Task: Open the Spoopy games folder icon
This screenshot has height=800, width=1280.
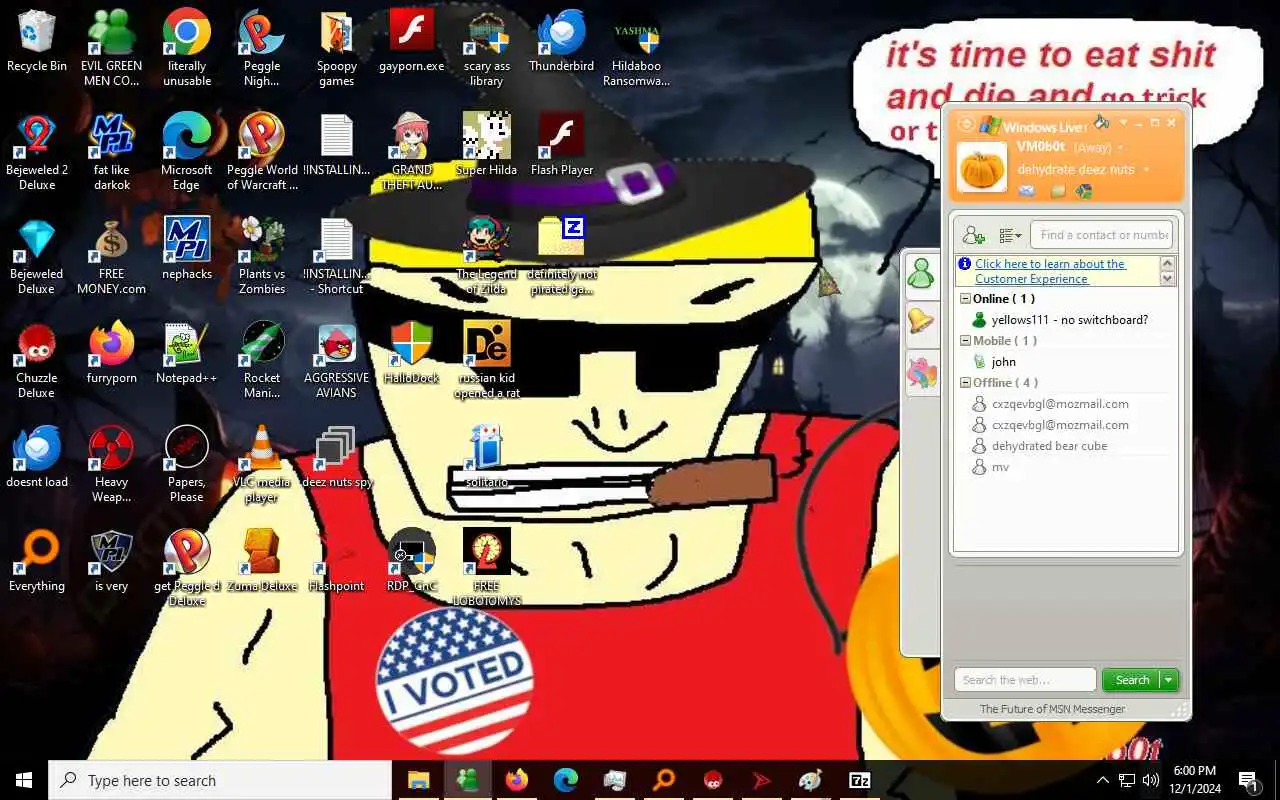Action: tap(337, 48)
